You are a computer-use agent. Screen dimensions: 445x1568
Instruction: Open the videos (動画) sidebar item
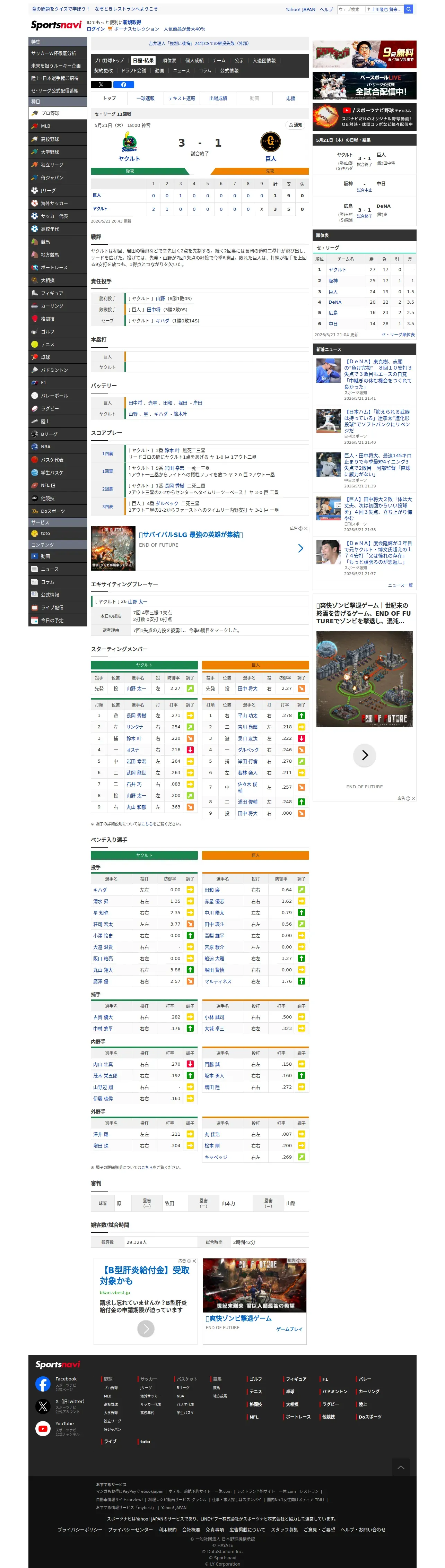click(58, 556)
